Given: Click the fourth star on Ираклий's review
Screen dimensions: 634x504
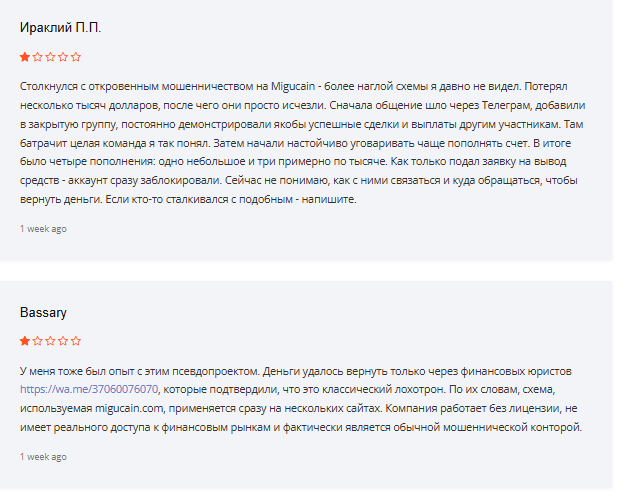Looking at the screenshot, I should point(63,57).
